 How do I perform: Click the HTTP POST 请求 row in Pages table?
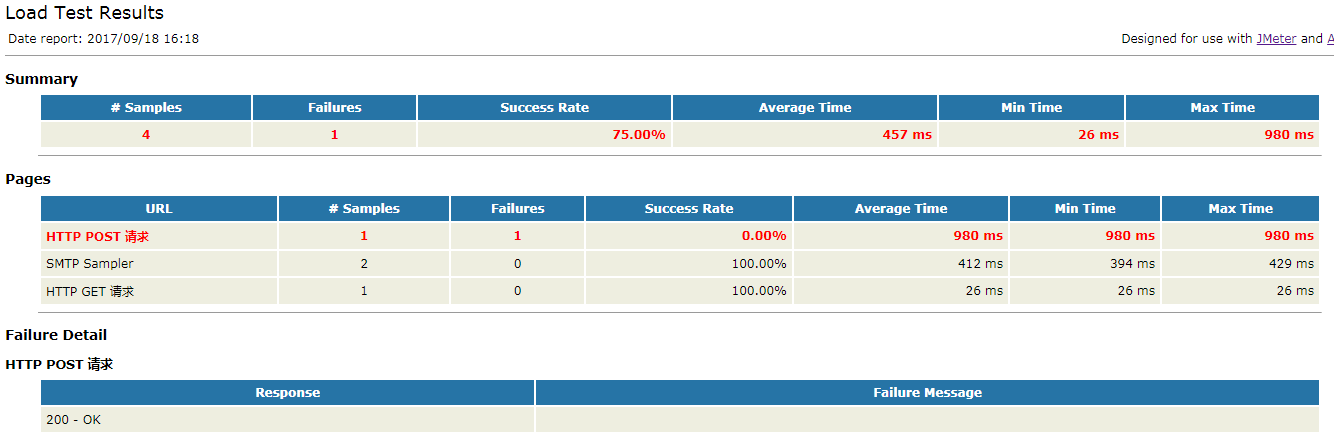click(x=680, y=236)
